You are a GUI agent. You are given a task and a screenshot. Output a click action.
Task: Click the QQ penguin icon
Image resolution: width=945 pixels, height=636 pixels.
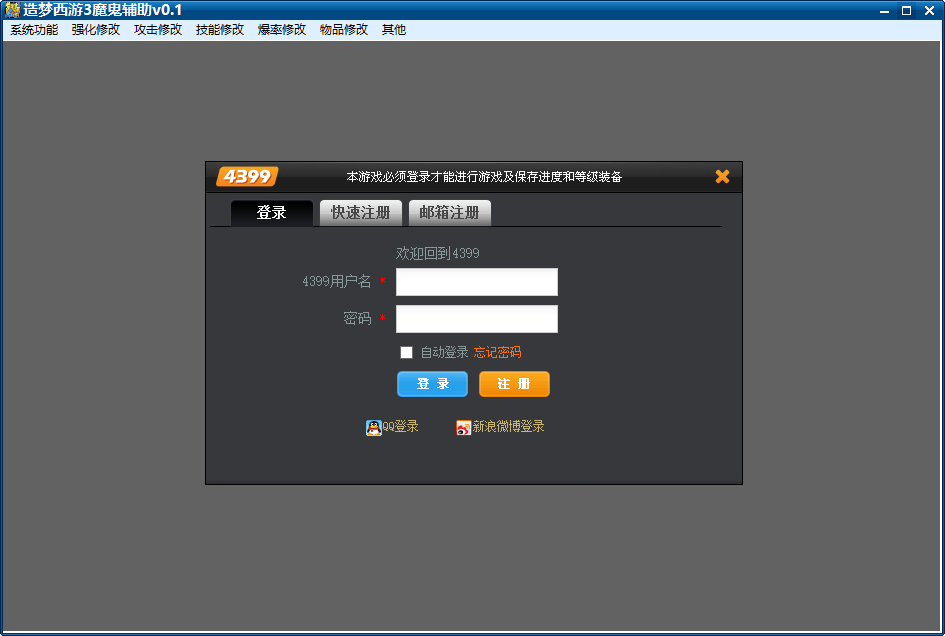374,427
